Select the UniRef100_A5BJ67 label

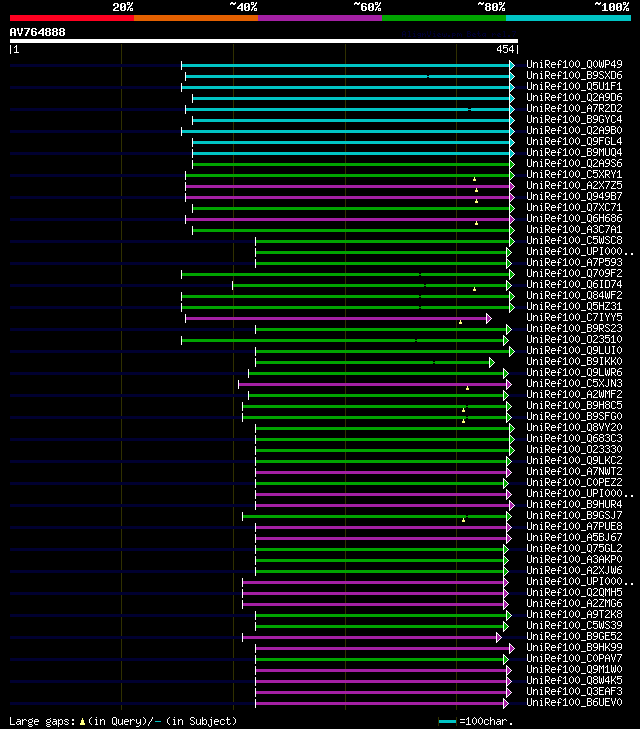[x=574, y=537]
